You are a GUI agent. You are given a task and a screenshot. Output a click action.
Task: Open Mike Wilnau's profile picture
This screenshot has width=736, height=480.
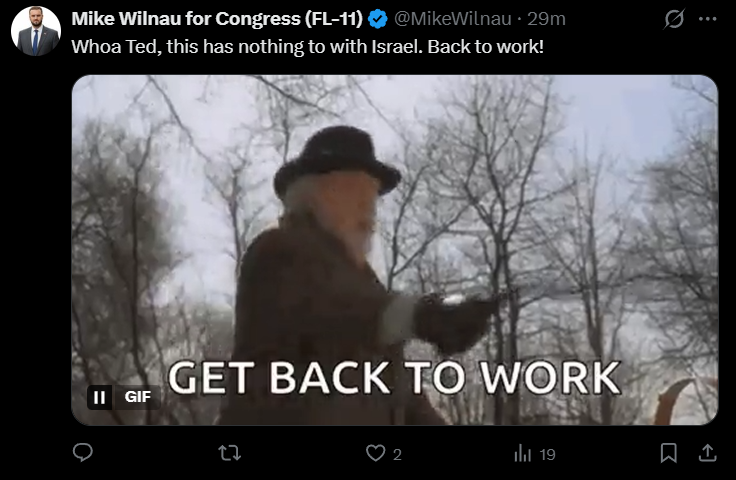click(36, 31)
